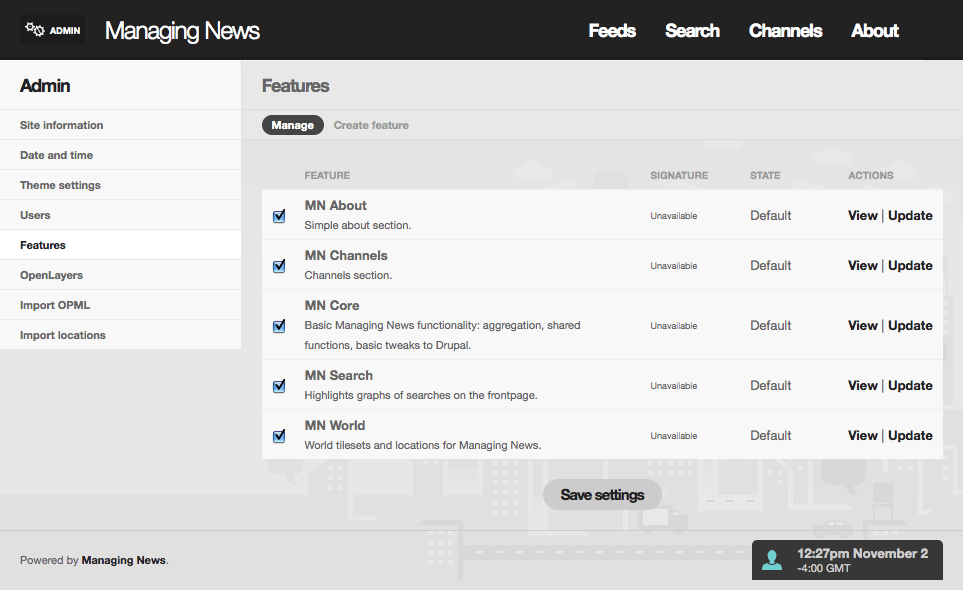Screen dimensions: 963x590
Task: Click View for MN World
Action: pyautogui.click(x=862, y=435)
